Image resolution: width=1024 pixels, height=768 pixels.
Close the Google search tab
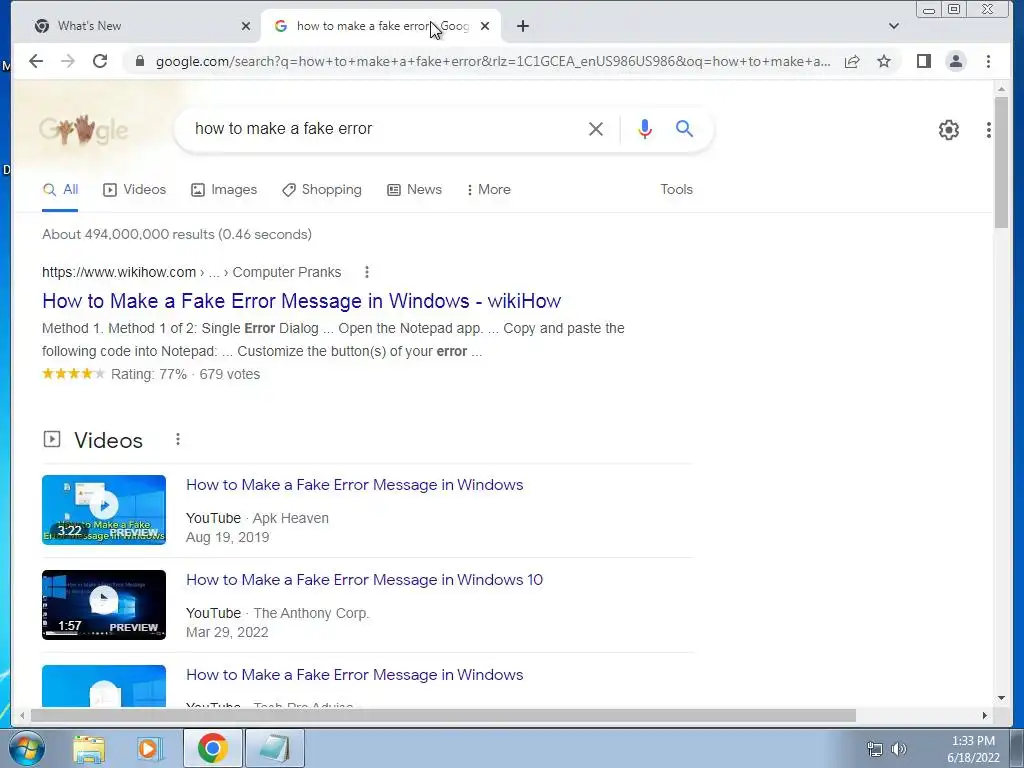[485, 26]
